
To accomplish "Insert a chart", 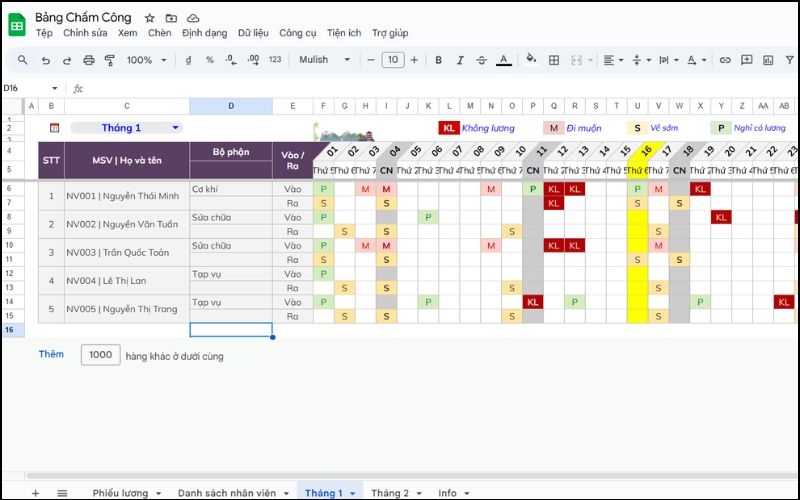I will click(768, 60).
